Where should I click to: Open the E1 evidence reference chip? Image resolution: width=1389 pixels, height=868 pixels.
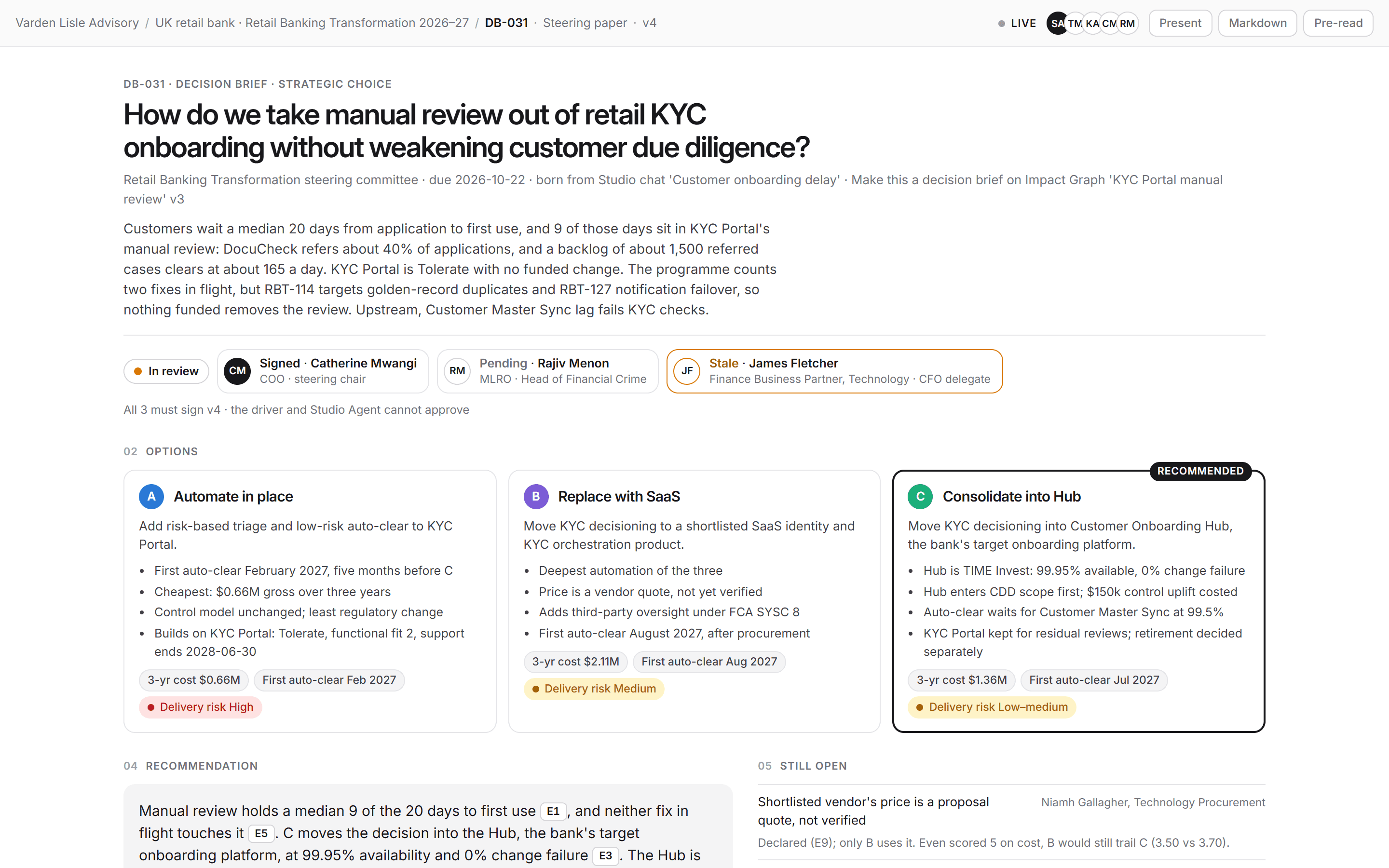553,811
